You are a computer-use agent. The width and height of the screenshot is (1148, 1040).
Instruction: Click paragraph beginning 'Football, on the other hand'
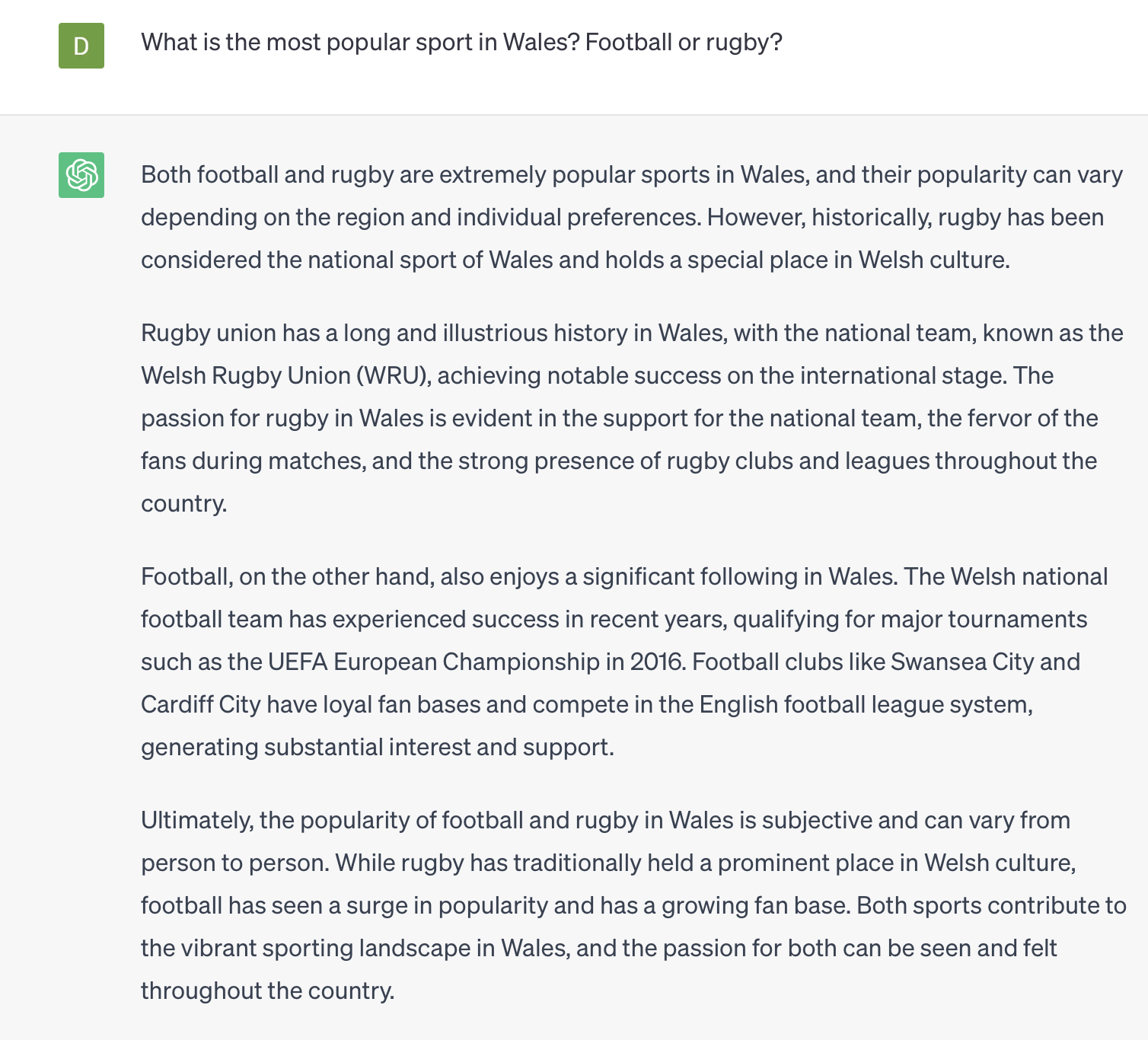point(624,662)
